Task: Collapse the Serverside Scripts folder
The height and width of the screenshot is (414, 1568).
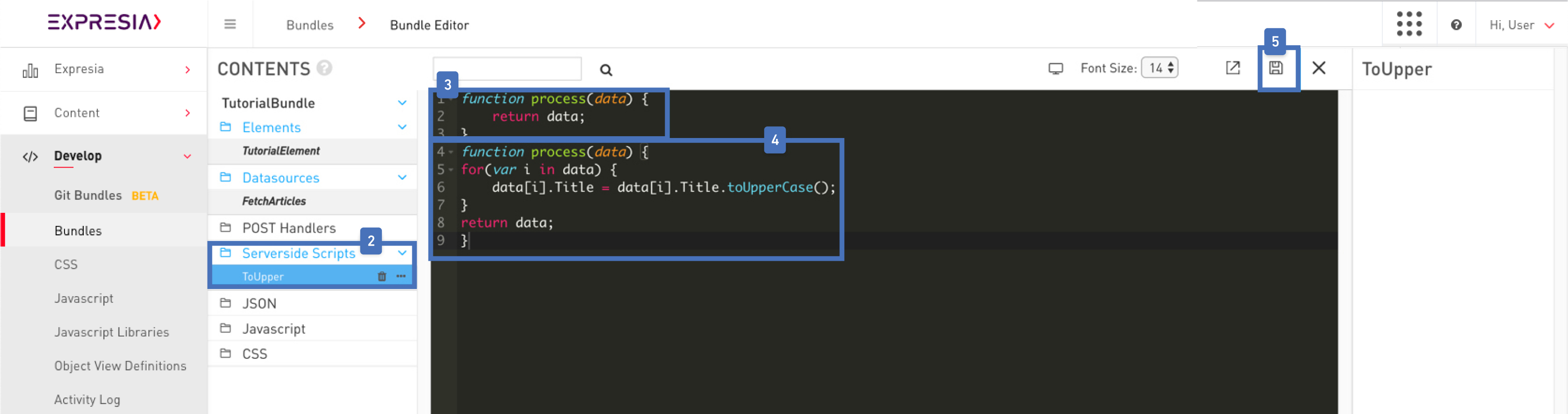Action: coord(402,253)
